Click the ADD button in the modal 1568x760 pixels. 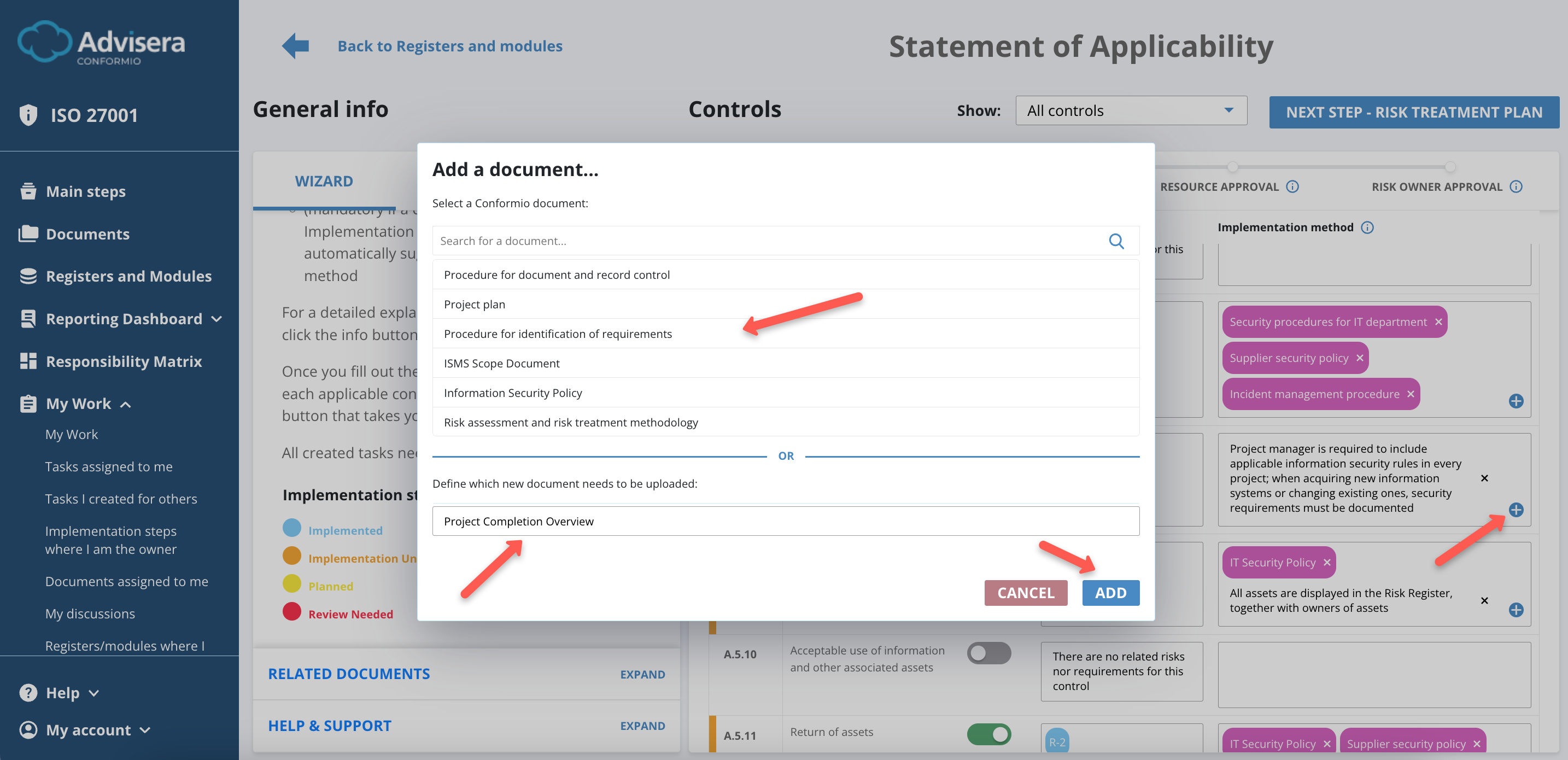1110,593
